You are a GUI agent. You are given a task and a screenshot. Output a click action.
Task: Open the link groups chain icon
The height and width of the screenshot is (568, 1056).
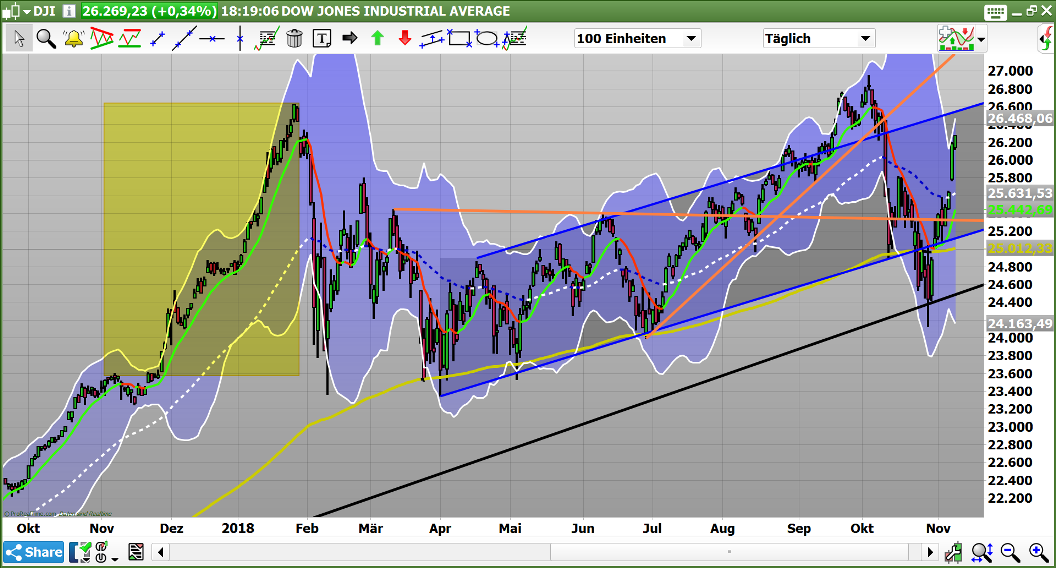coord(101,553)
